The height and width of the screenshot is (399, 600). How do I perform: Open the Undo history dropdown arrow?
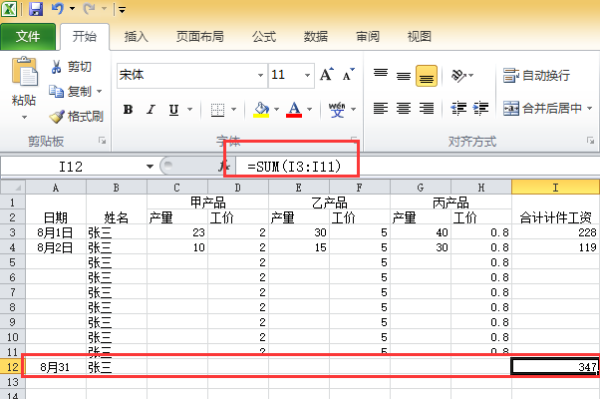(72, 9)
